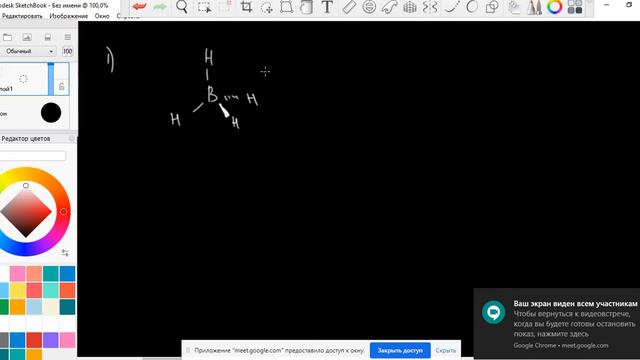The height and width of the screenshot is (360, 640).
Task: Click the Hide (Скрыть) link
Action: 446,351
